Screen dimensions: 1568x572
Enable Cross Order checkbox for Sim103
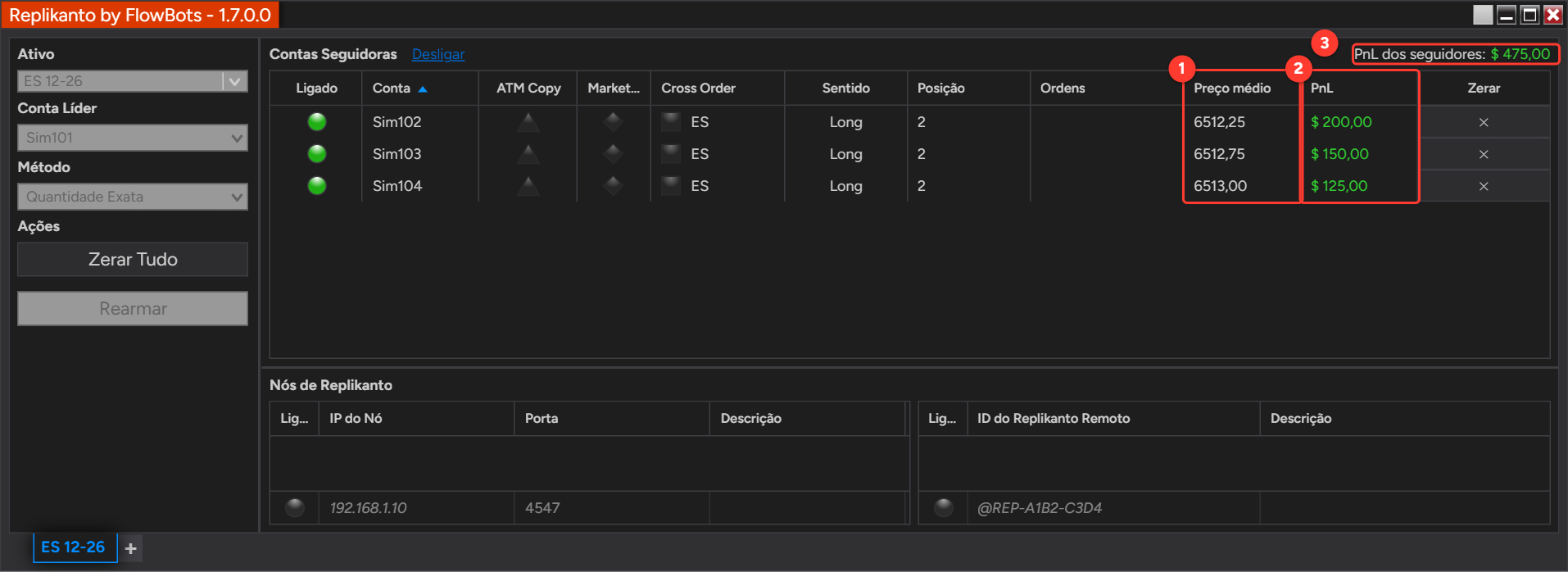pos(671,154)
